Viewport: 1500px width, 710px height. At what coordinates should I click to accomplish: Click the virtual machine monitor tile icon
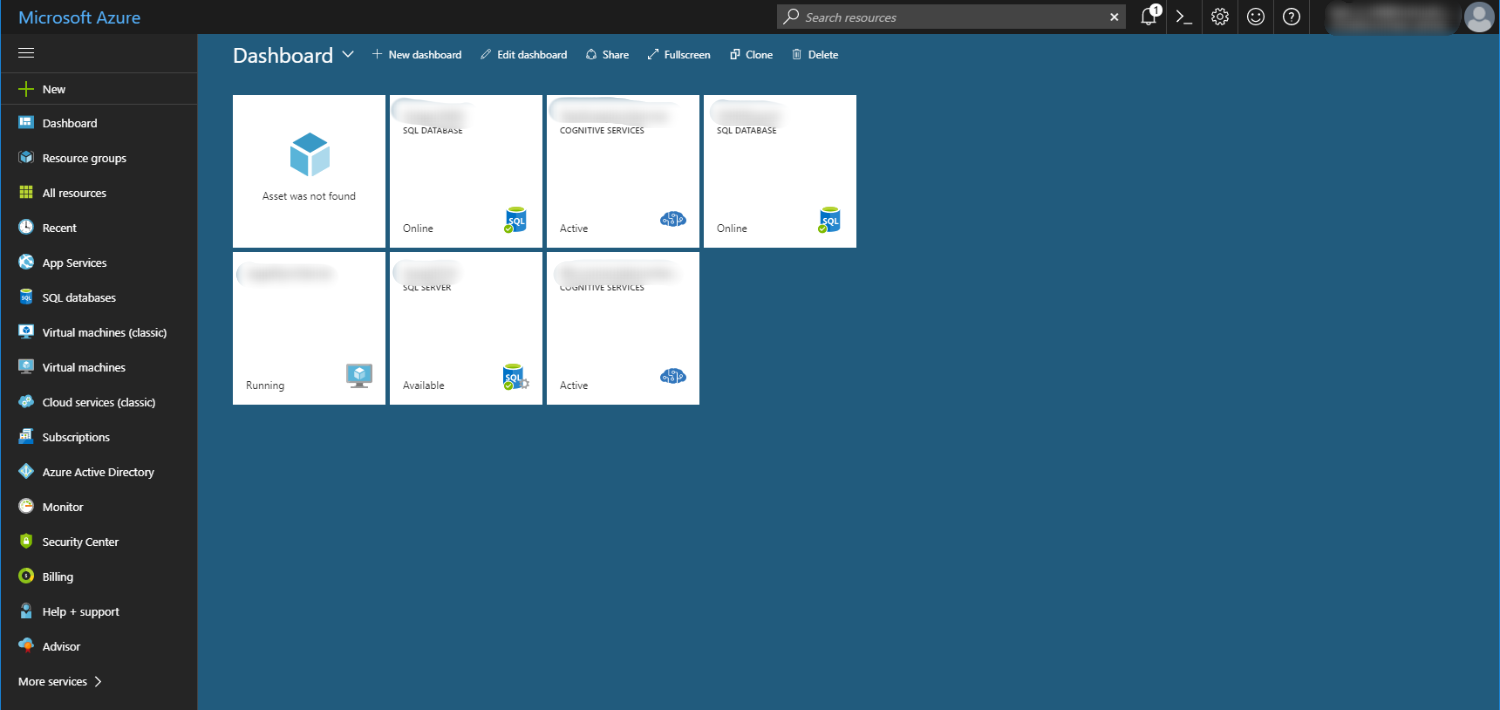tap(359, 375)
